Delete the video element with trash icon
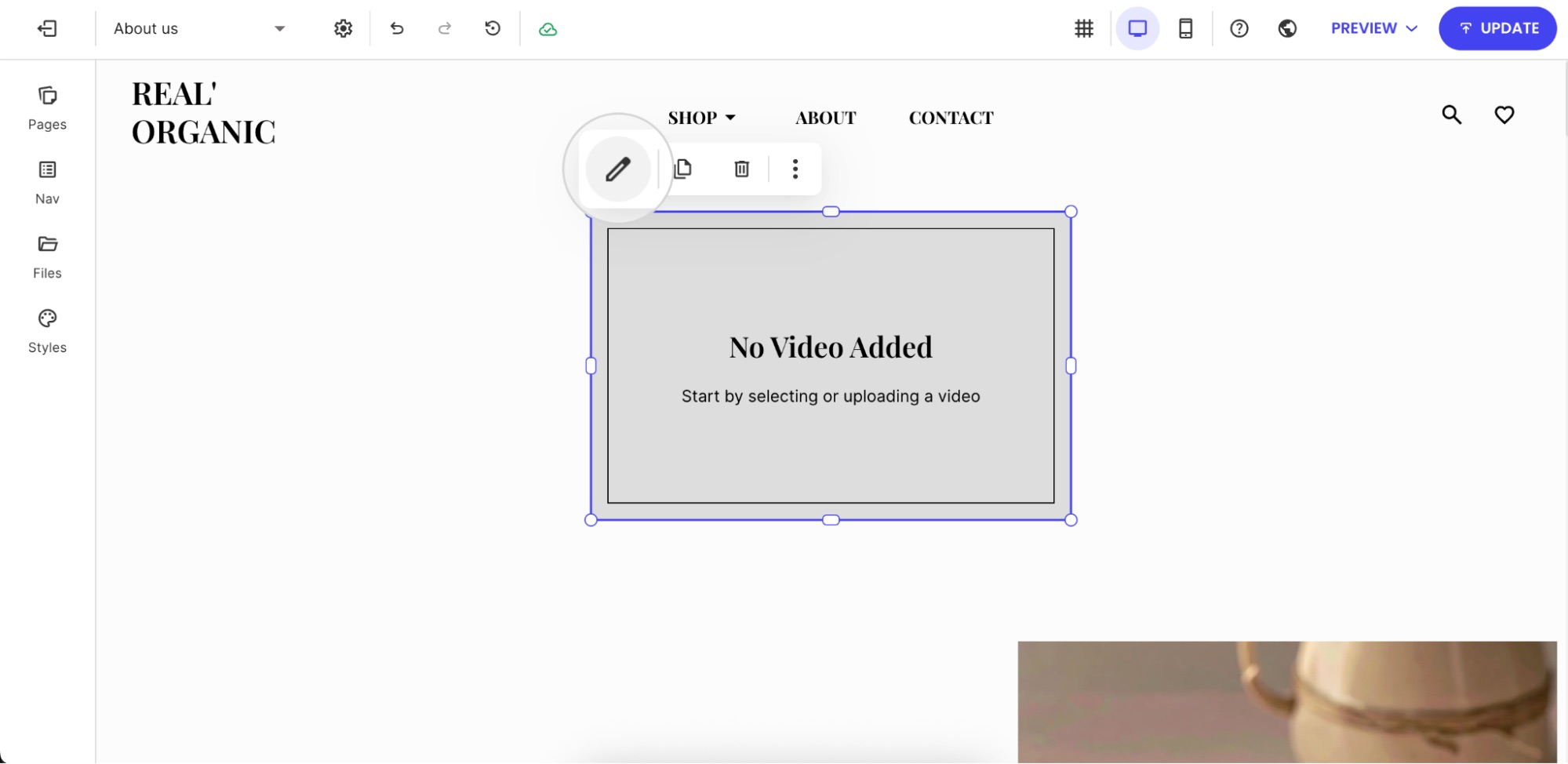The width and height of the screenshot is (1568, 764). [x=741, y=169]
